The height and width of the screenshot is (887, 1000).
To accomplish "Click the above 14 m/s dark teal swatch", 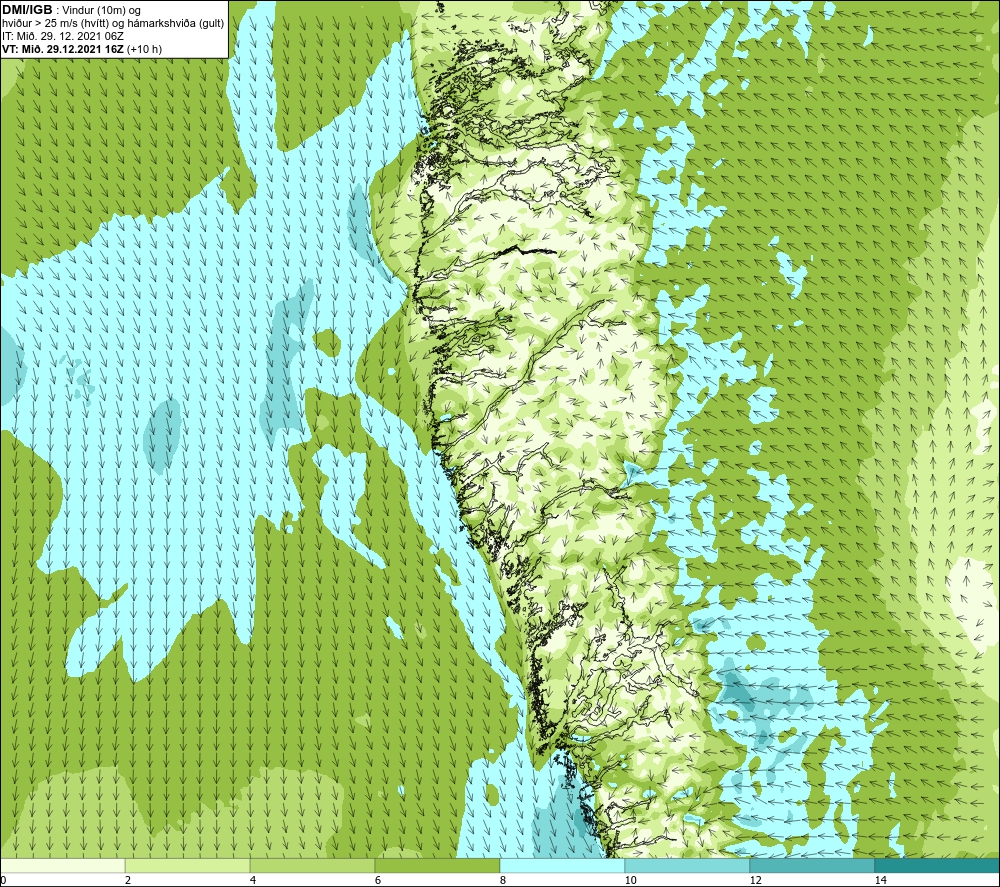I will pyautogui.click(x=938, y=865).
